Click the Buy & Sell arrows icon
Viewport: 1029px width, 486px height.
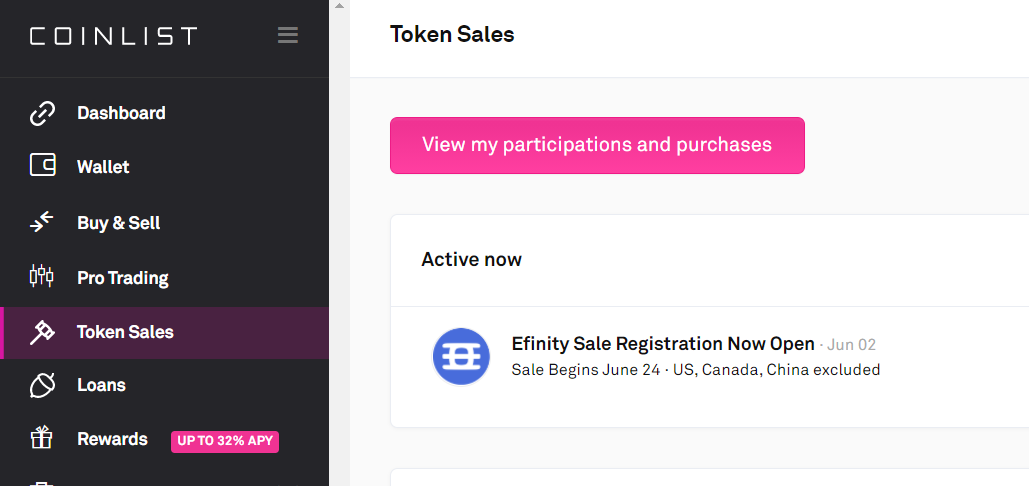[42, 223]
